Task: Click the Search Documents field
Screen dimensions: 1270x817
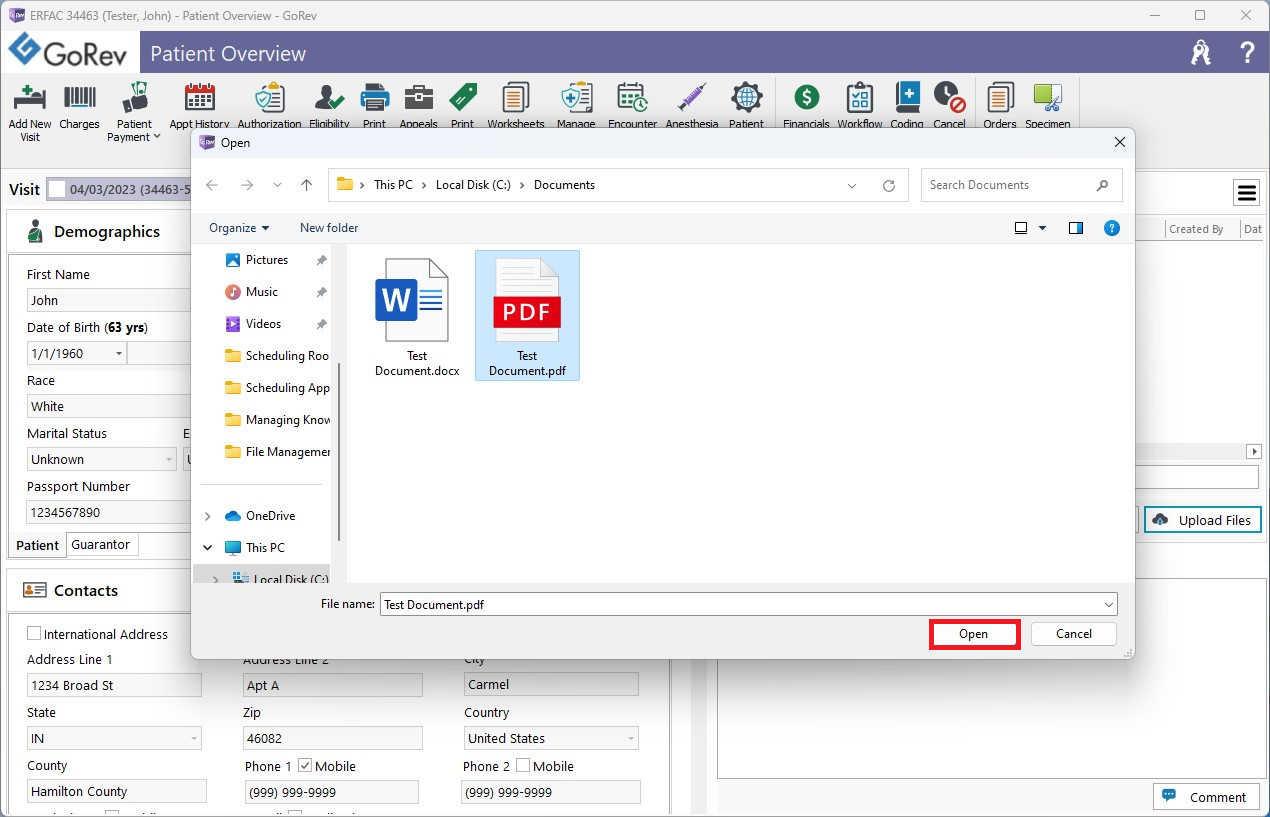Action: (1021, 185)
